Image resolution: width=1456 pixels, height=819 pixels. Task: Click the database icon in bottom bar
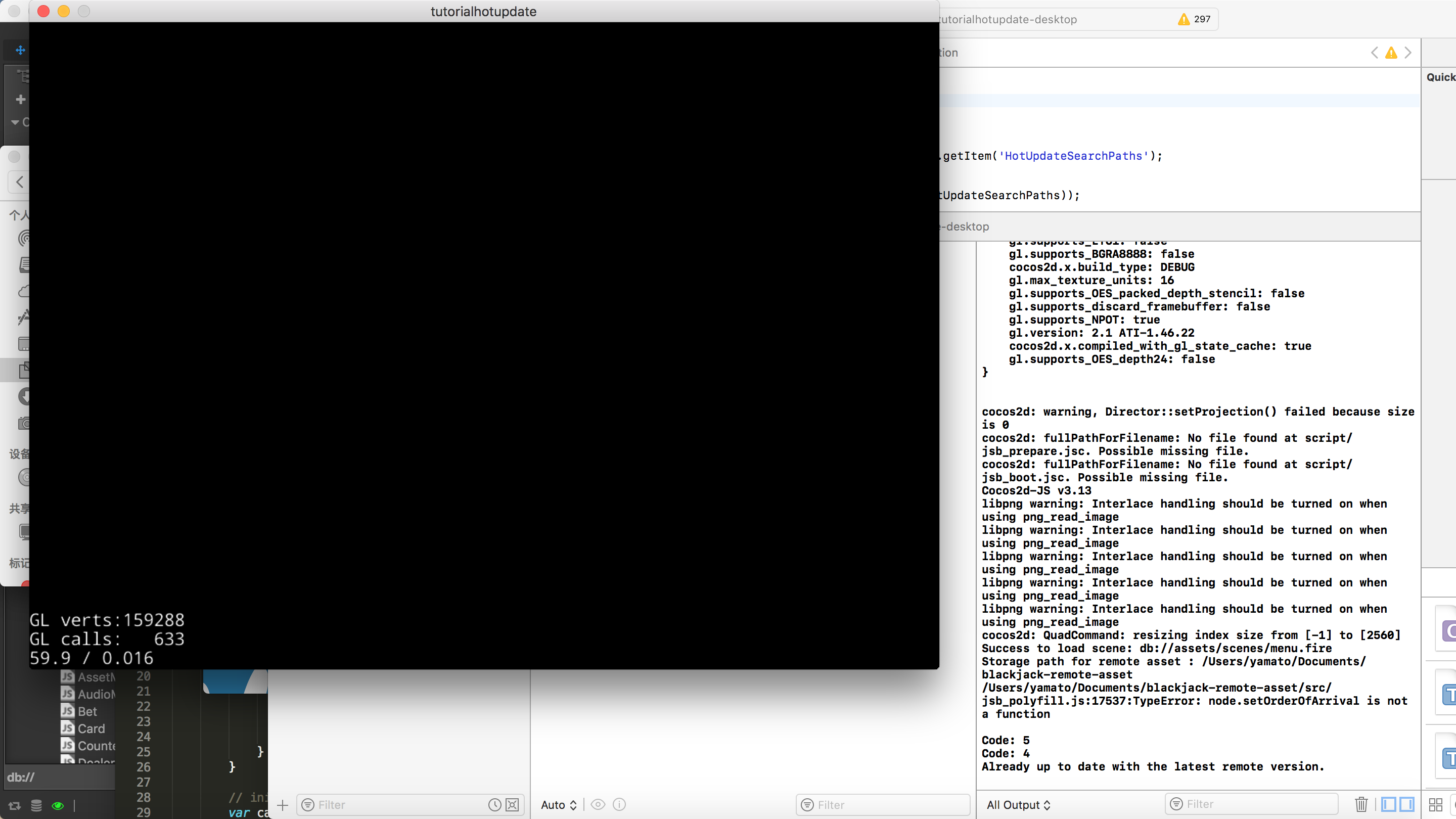pos(36,805)
